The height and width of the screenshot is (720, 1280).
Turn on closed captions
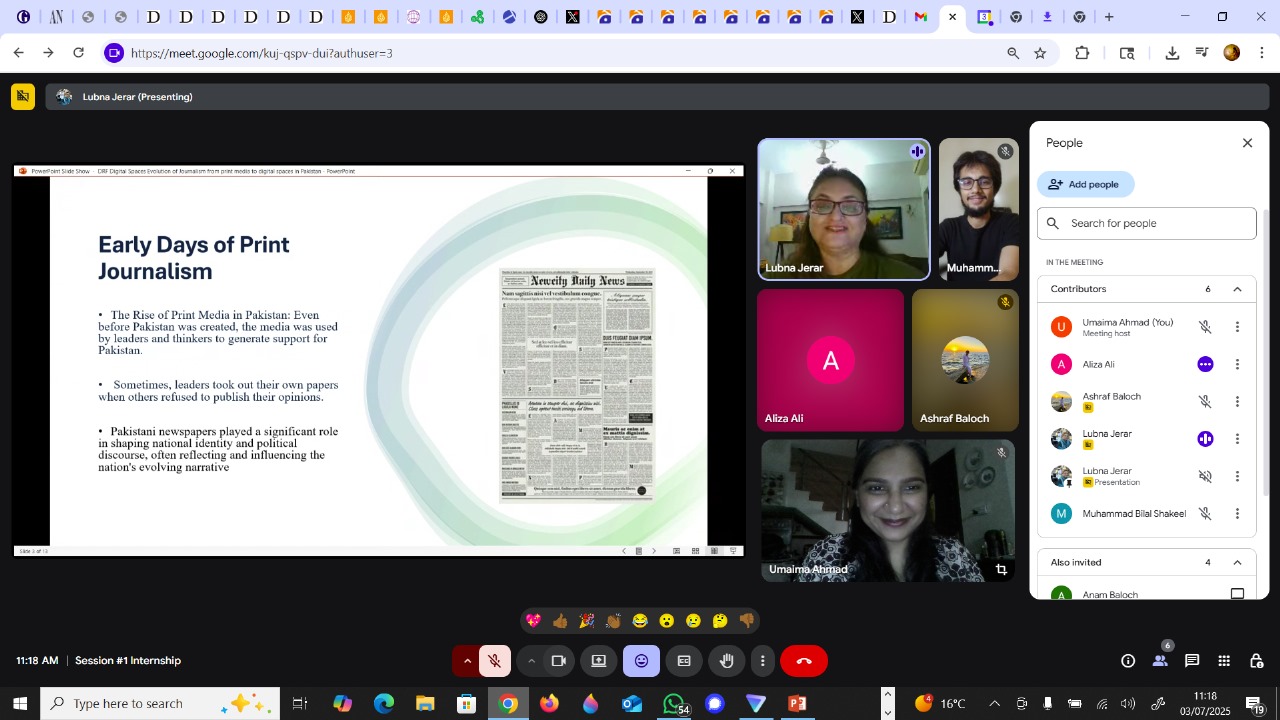pos(684,661)
